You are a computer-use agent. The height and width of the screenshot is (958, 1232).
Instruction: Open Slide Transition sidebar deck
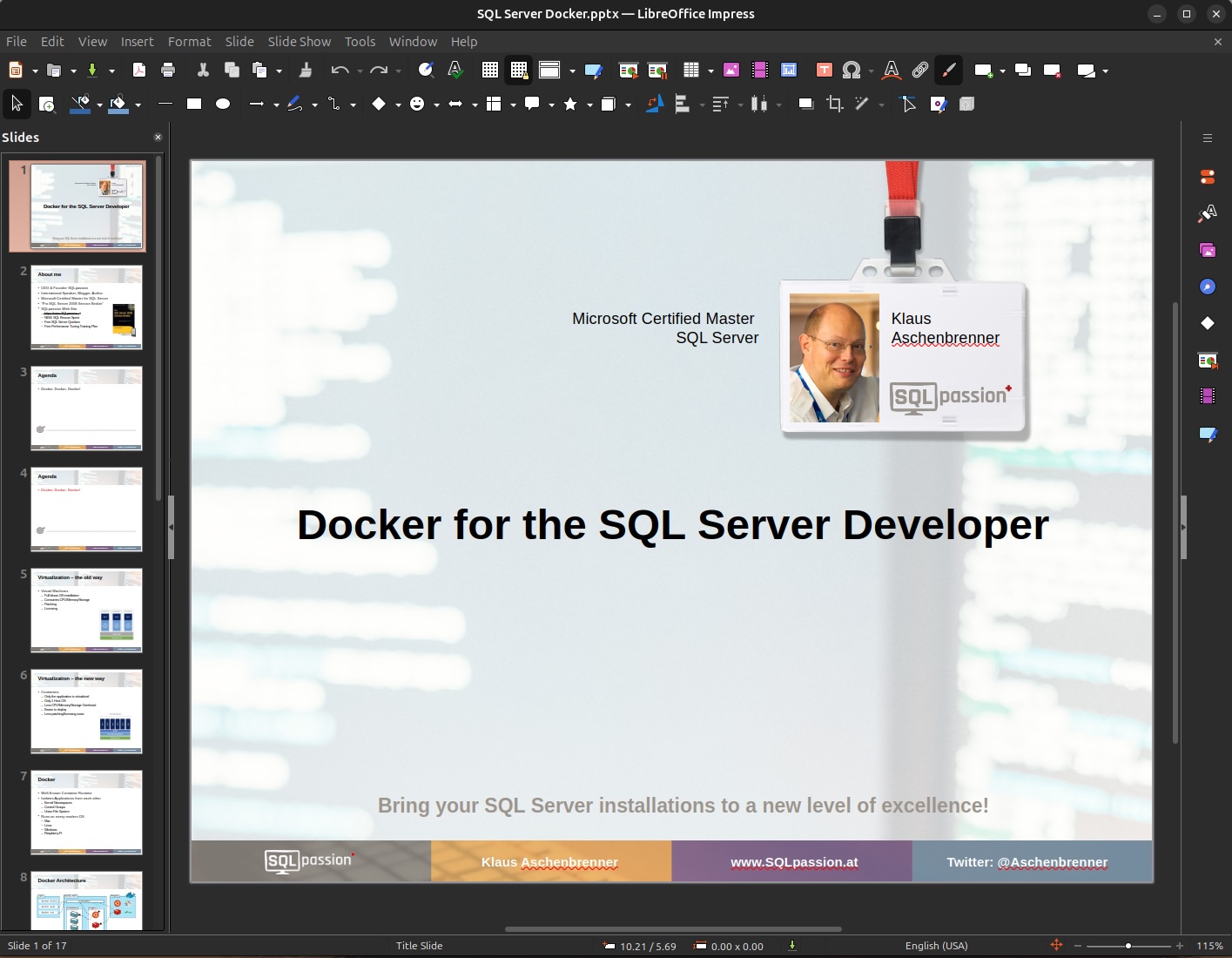[x=1208, y=360]
